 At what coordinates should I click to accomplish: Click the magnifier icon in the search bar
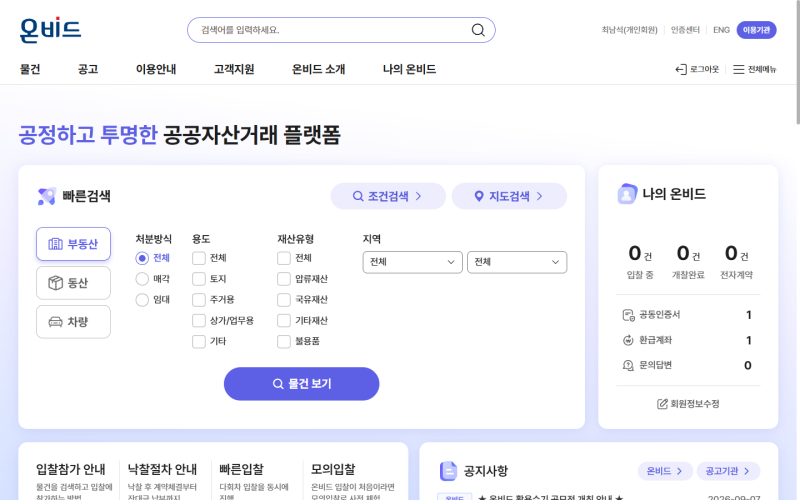[x=478, y=30]
